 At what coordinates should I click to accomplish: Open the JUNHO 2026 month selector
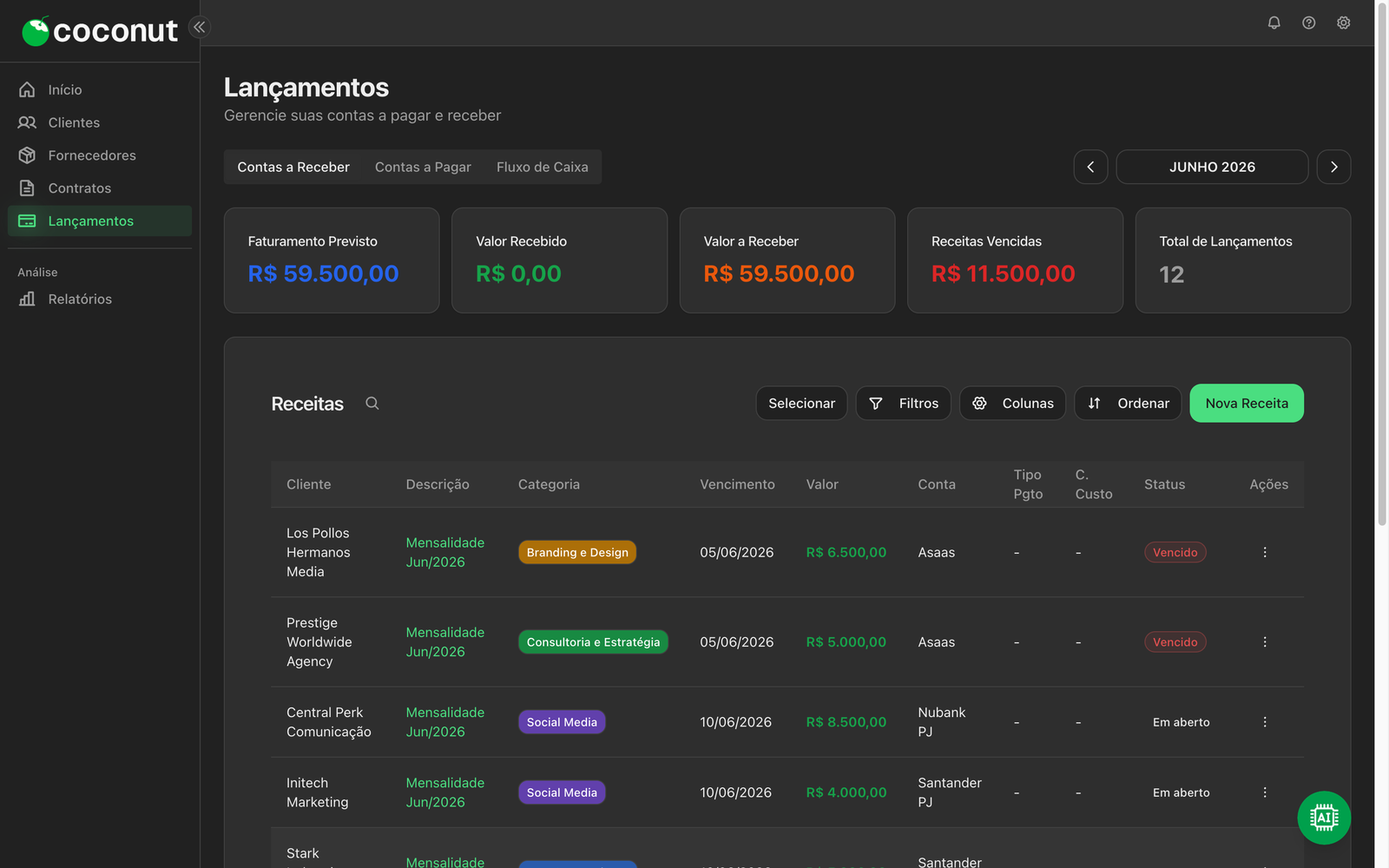point(1212,167)
